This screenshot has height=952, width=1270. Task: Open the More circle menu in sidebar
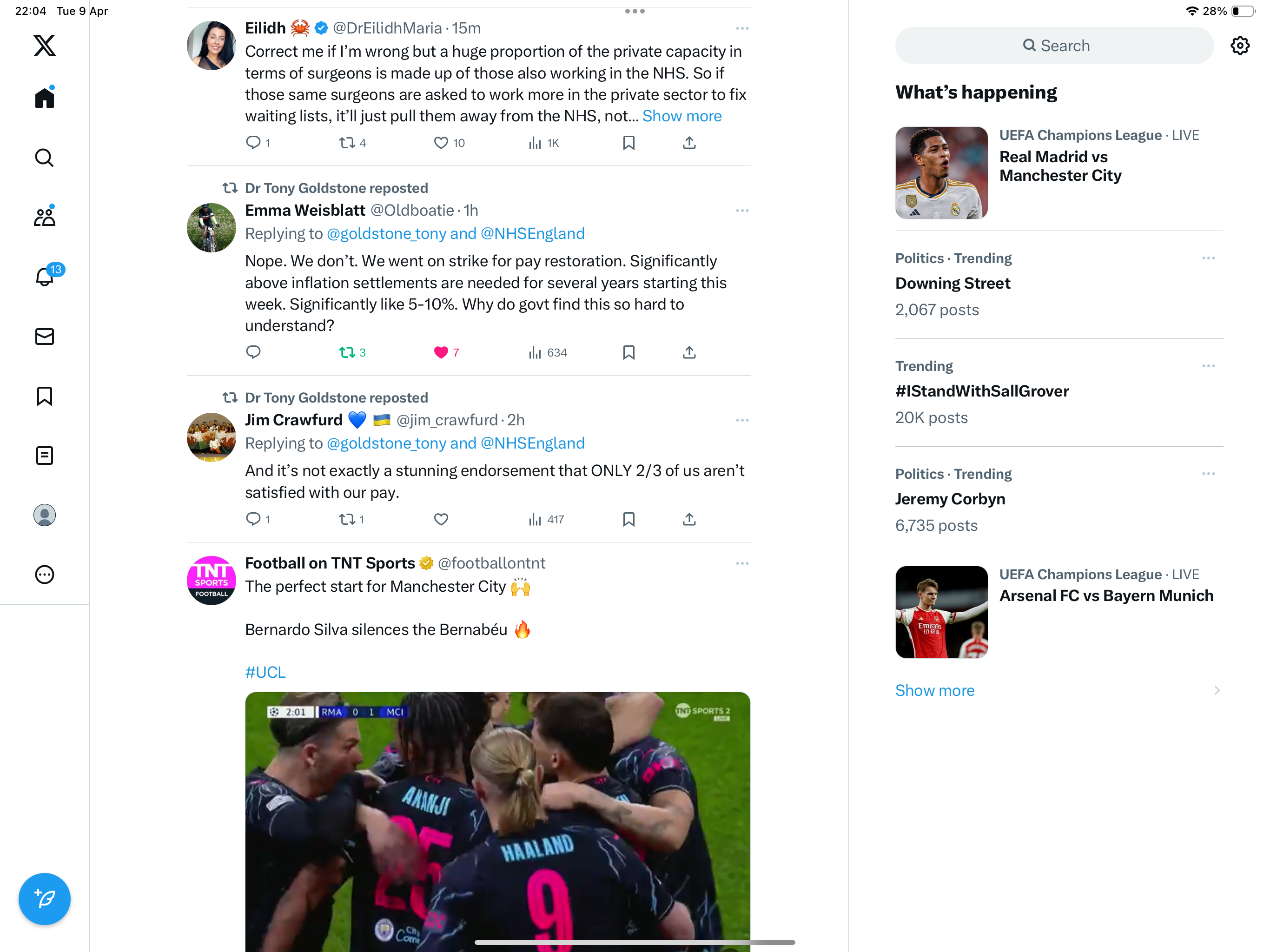point(45,575)
